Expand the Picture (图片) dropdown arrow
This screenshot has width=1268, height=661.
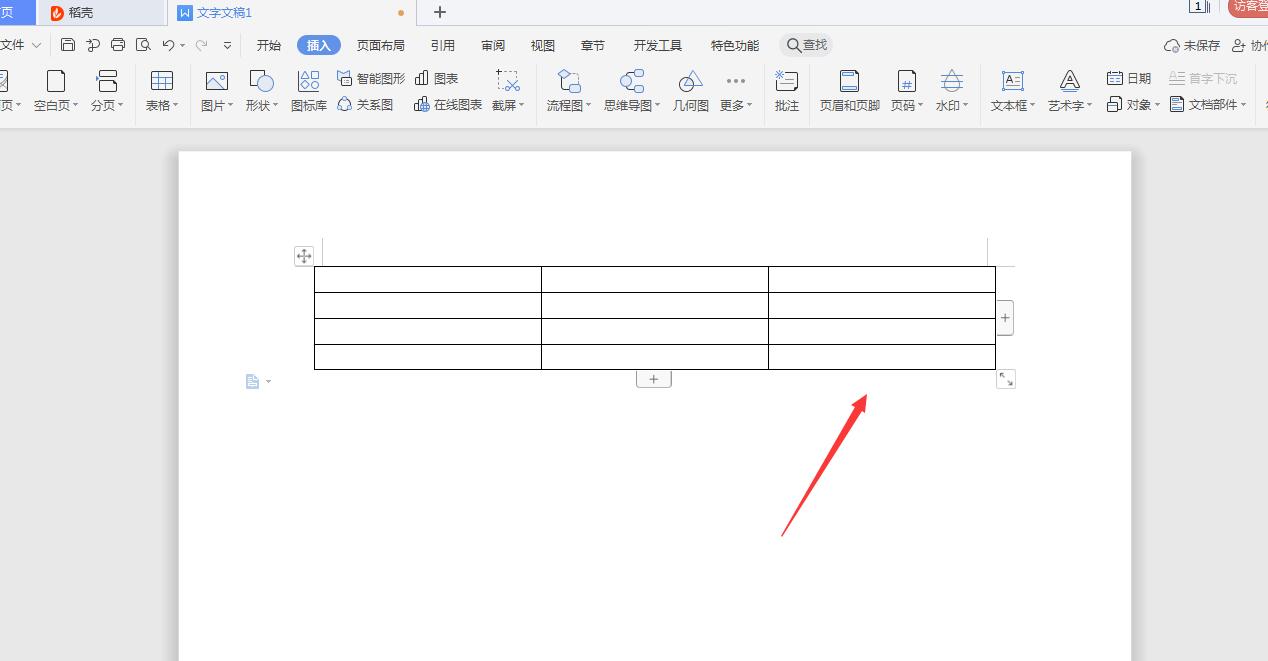point(231,106)
